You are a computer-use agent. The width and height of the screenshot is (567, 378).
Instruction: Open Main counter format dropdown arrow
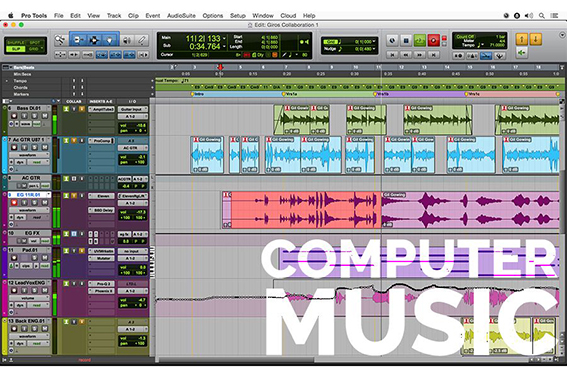click(x=224, y=38)
